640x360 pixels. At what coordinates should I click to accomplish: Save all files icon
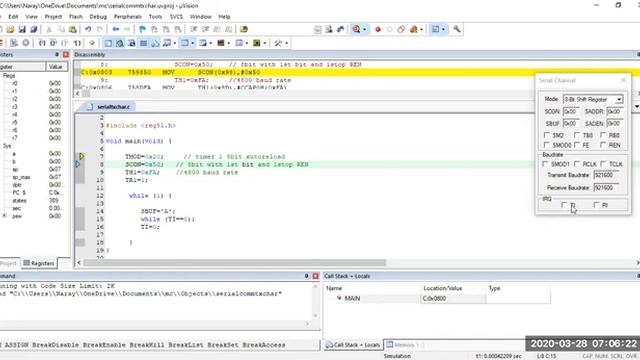(34, 29)
